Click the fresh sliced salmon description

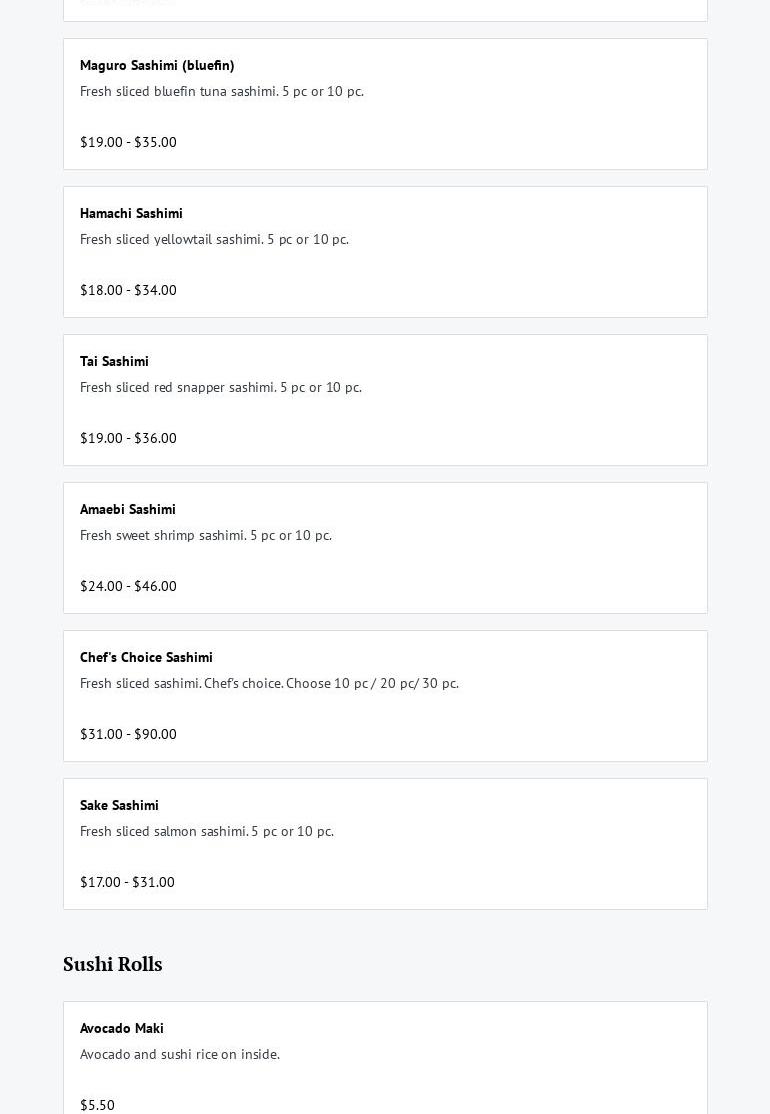(x=207, y=832)
